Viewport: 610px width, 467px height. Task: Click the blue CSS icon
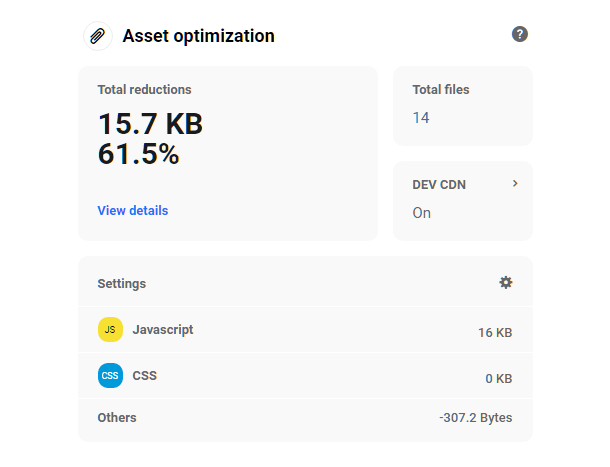click(110, 376)
